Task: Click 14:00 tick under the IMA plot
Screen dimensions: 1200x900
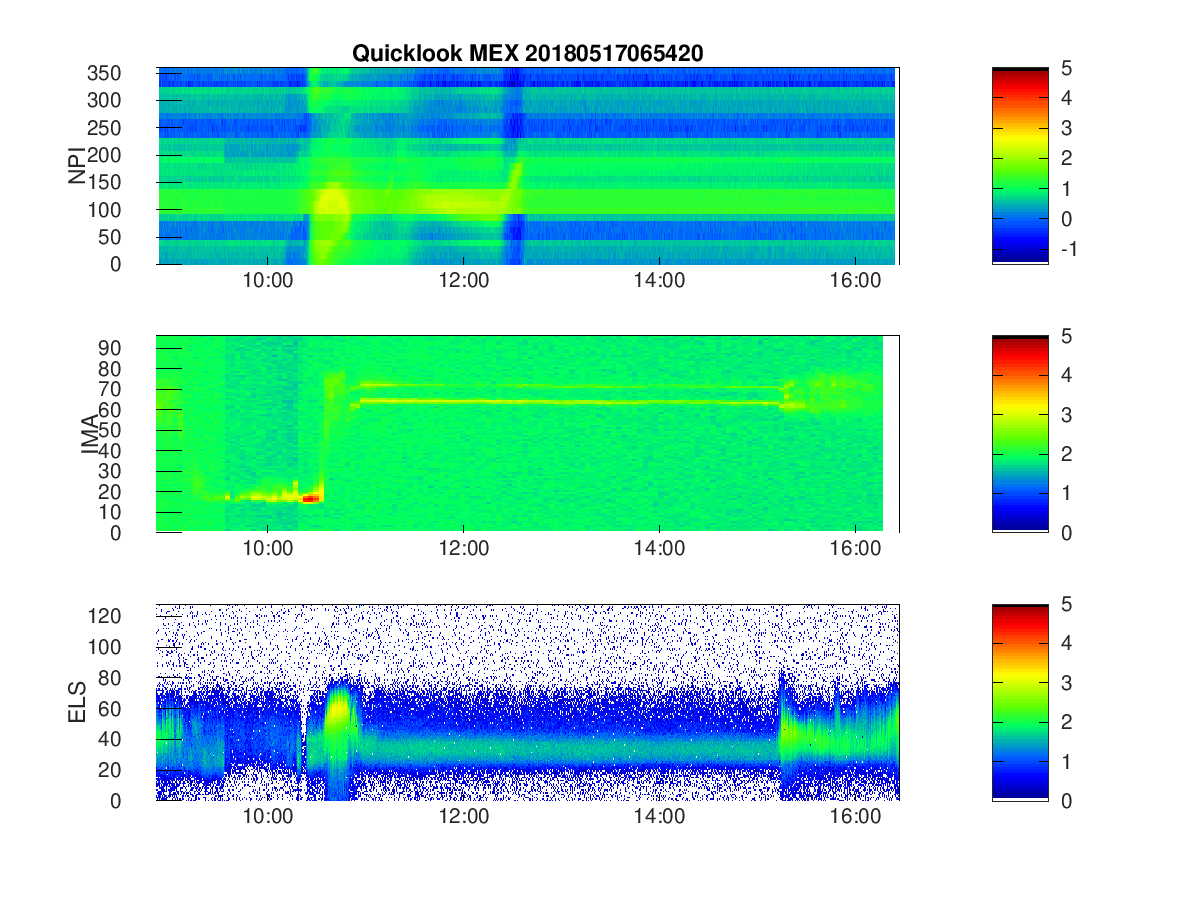Action: pos(659,547)
